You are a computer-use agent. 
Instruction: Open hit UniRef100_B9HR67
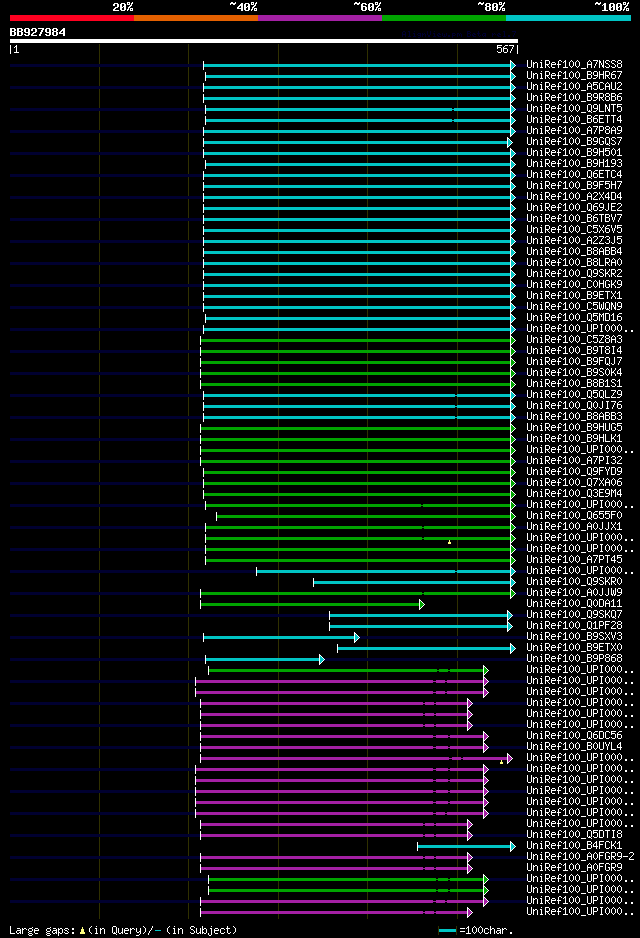pos(574,75)
